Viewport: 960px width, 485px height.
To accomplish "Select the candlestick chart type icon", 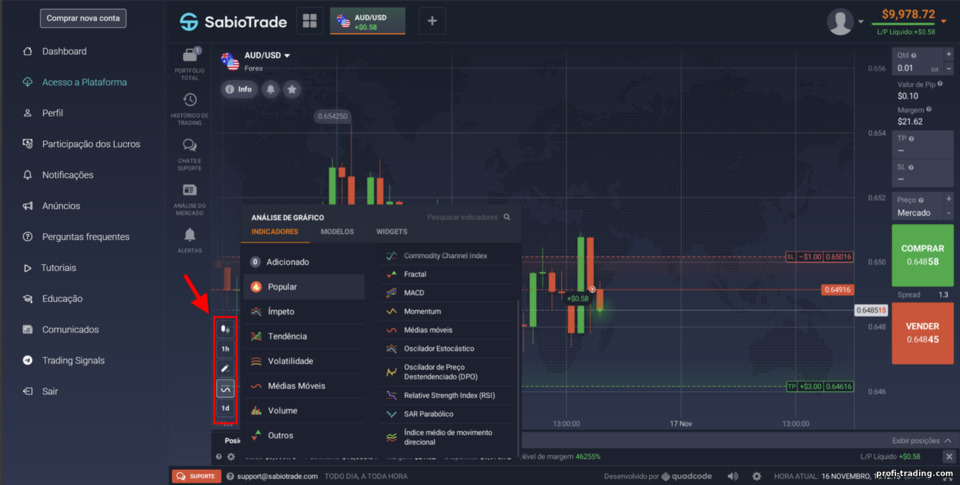I will (225, 329).
